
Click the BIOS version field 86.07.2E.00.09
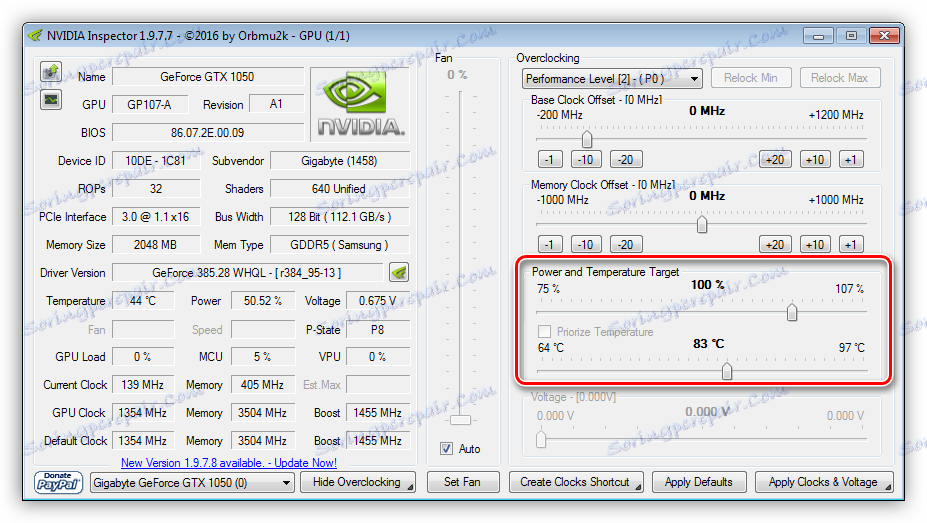[208, 132]
